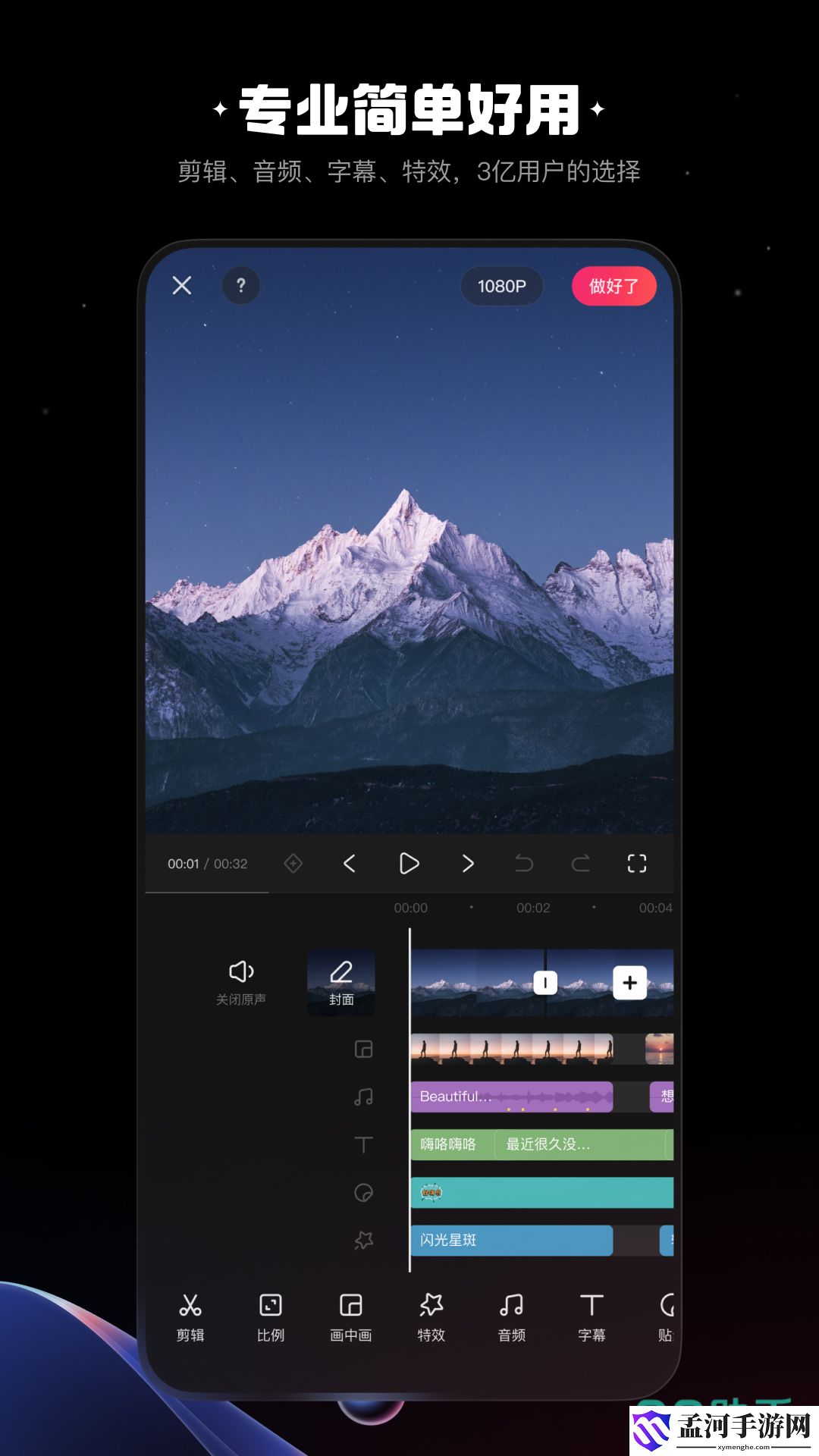Enter fullscreen preview mode

tap(637, 863)
